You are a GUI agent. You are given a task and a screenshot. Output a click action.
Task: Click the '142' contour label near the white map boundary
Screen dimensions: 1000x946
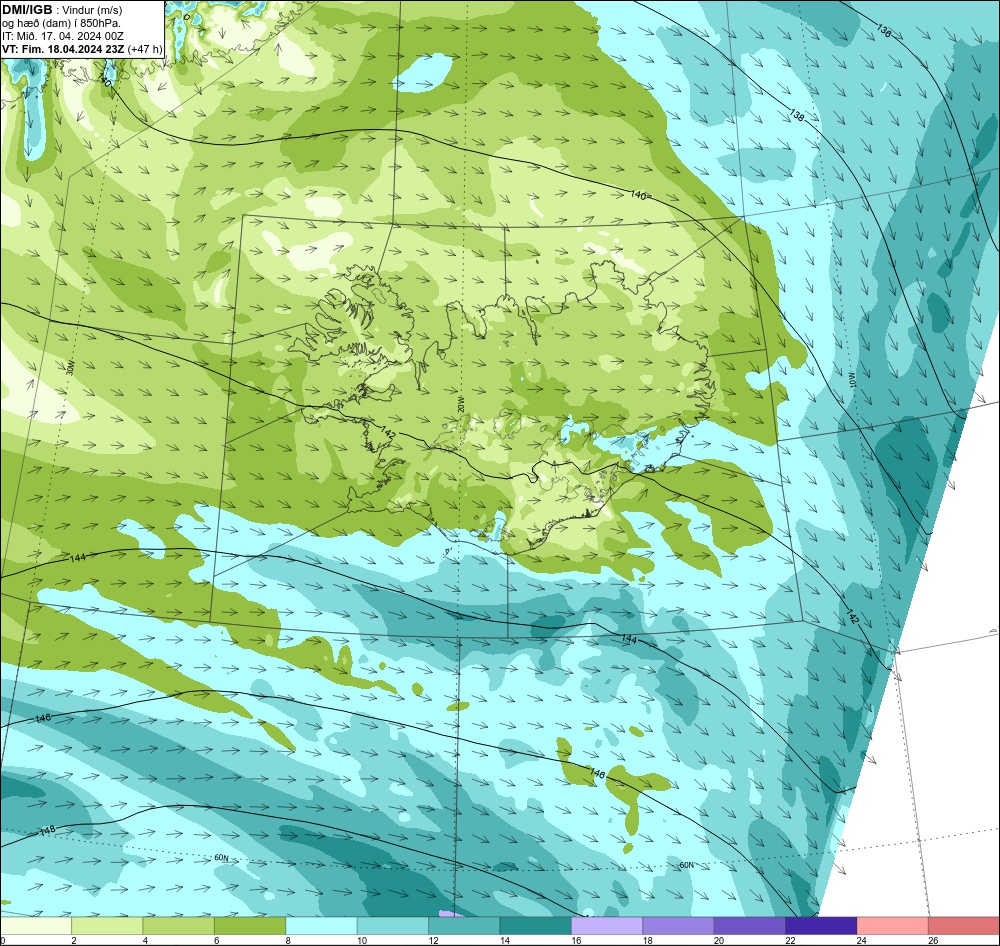pyautogui.click(x=851, y=616)
